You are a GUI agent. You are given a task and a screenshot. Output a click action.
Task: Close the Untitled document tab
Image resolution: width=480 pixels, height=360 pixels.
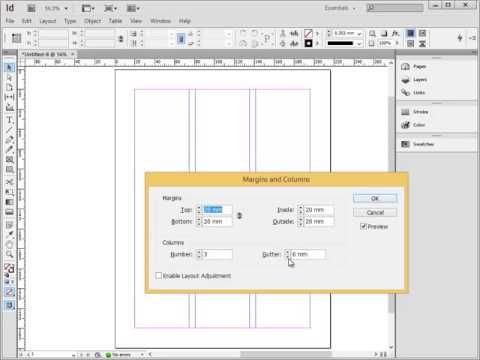73,54
